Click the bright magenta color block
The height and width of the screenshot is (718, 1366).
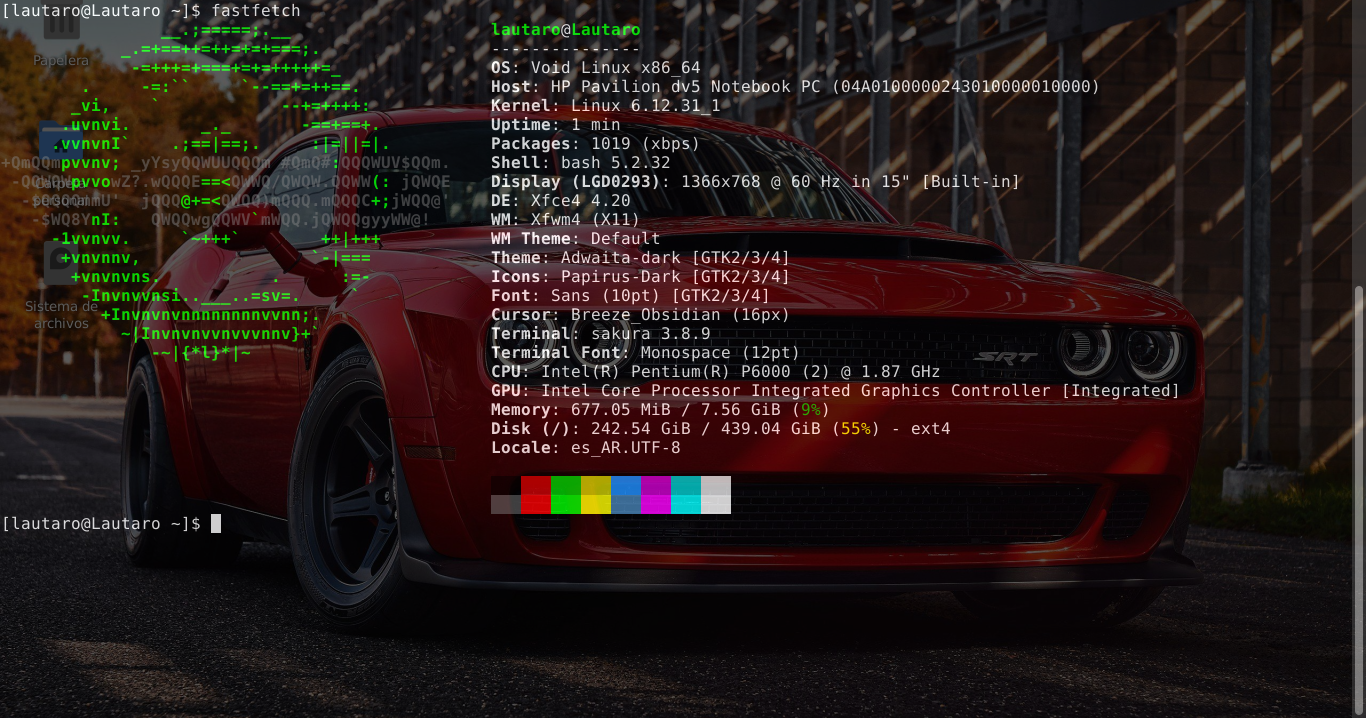(x=656, y=504)
